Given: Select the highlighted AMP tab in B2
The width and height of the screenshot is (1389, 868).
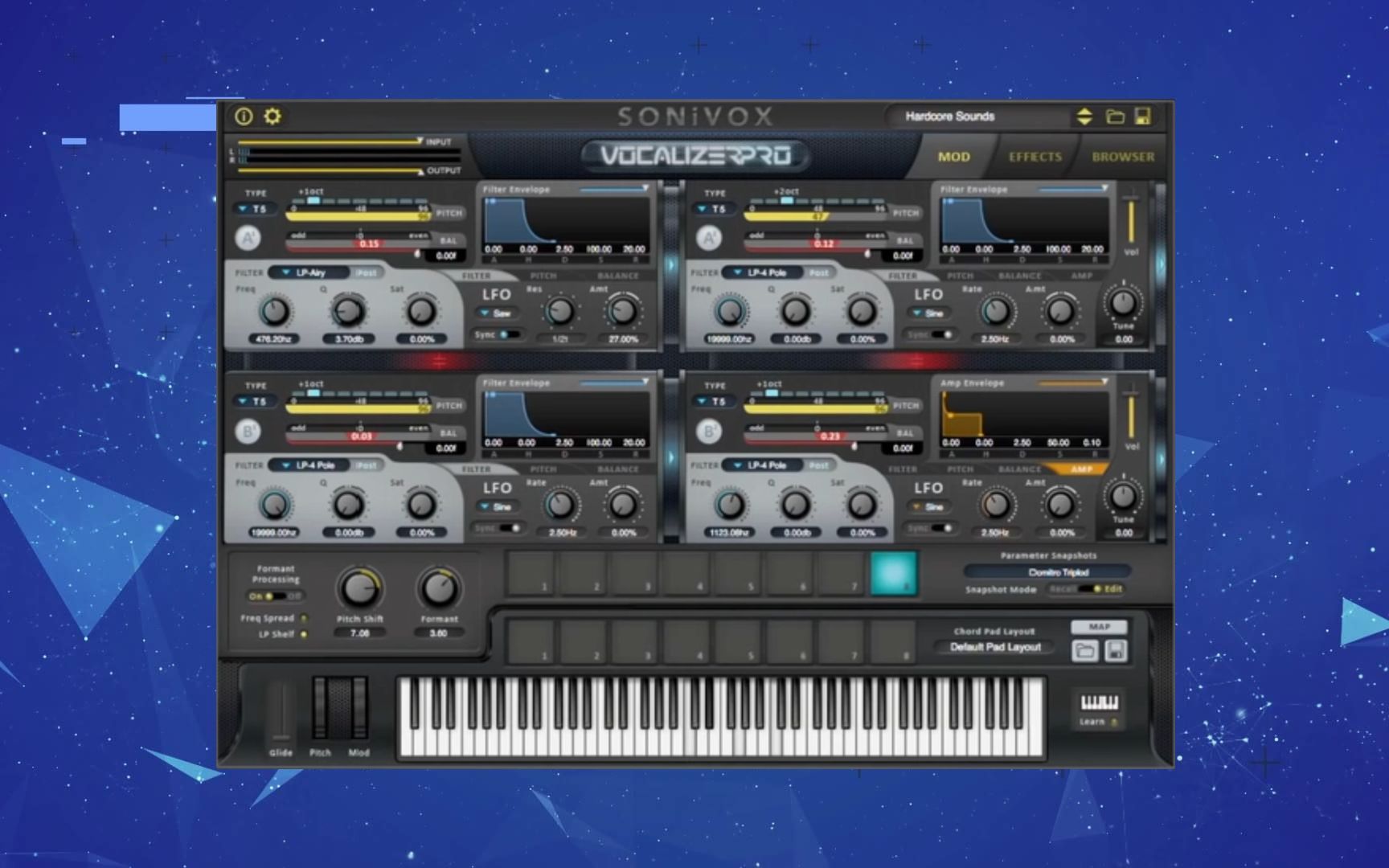Looking at the screenshot, I should [1081, 469].
